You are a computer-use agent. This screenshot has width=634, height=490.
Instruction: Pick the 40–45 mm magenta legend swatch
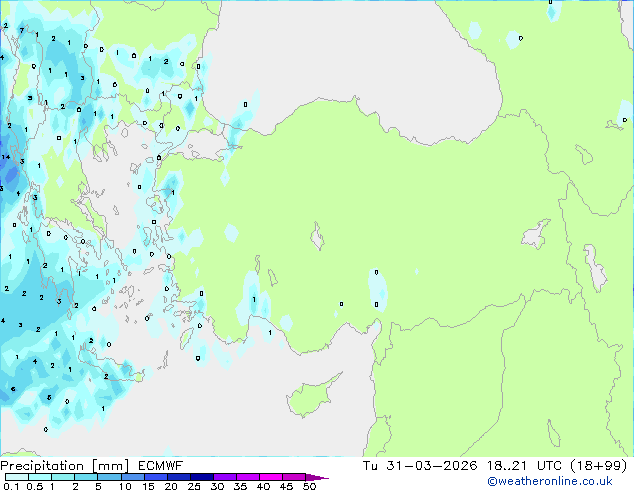[x=271, y=477]
